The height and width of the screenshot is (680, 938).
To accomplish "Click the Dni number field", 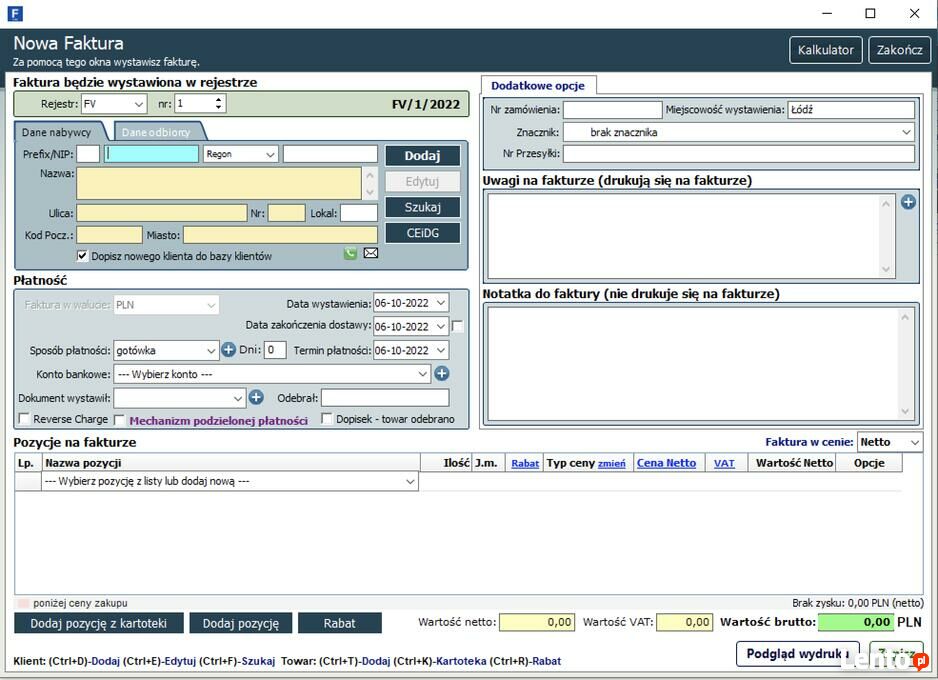I will click(275, 350).
